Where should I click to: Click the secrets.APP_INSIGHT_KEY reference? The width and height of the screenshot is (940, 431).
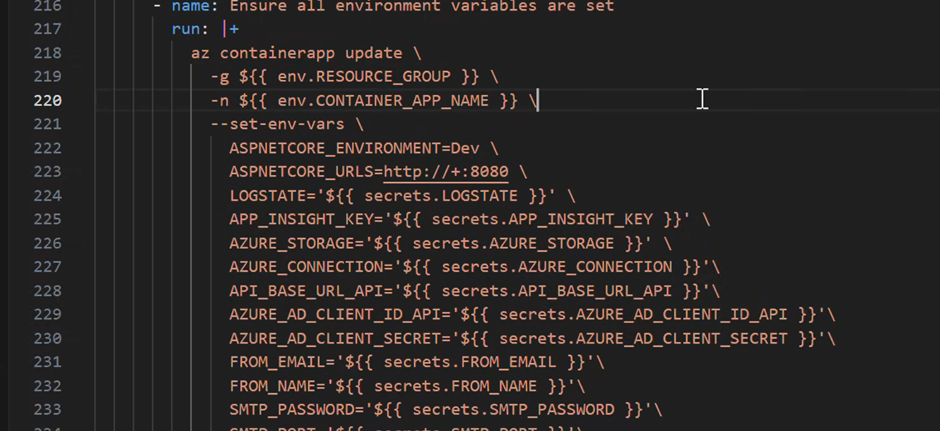coord(542,219)
